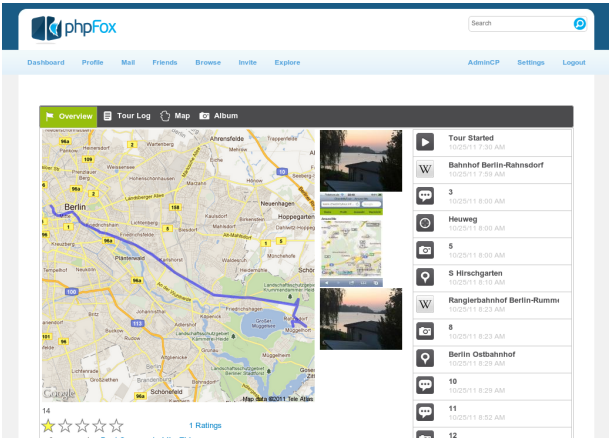Click the Wikipedia icon for Rangierbahnhof Berlin-Rummelsburg
611x439 pixels.
[425, 304]
